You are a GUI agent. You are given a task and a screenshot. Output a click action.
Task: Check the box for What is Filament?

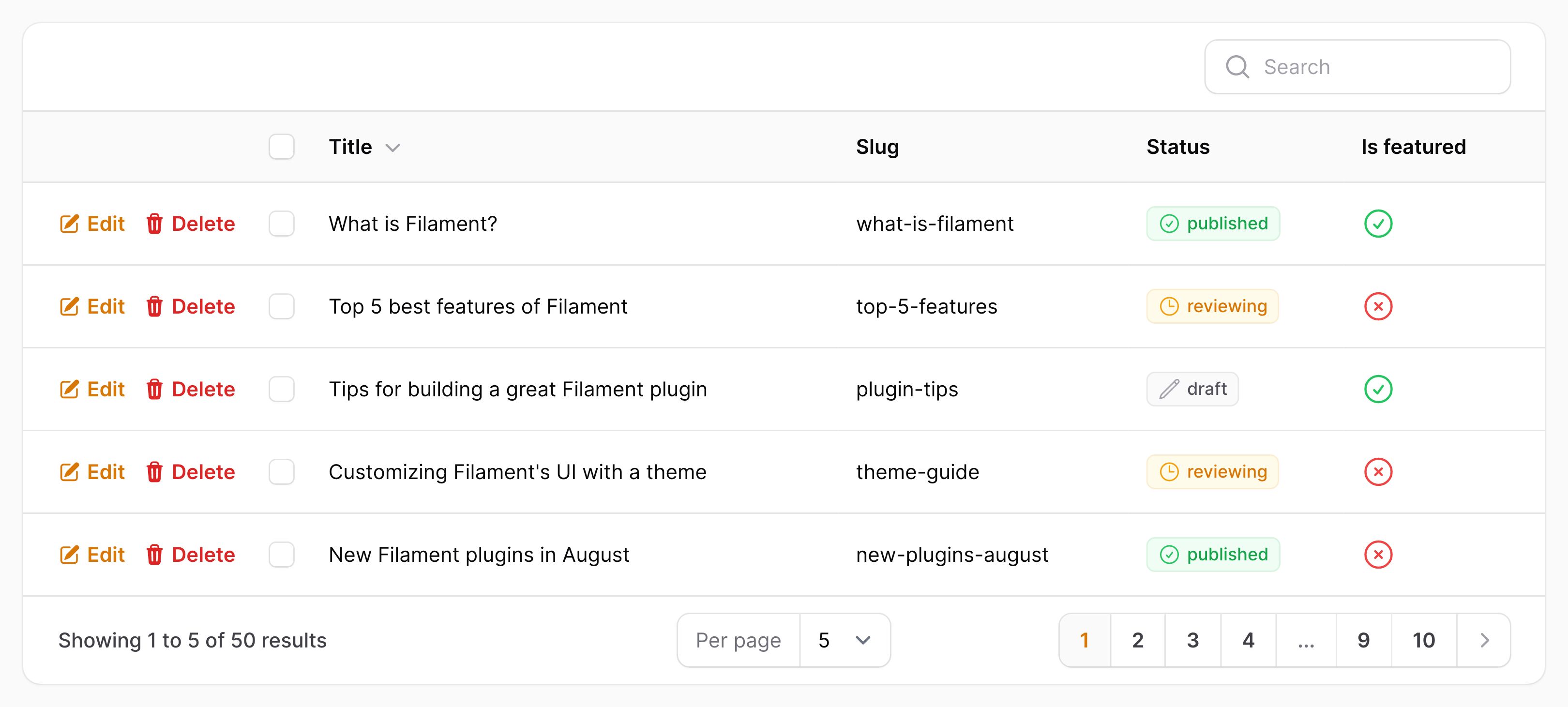tap(282, 223)
